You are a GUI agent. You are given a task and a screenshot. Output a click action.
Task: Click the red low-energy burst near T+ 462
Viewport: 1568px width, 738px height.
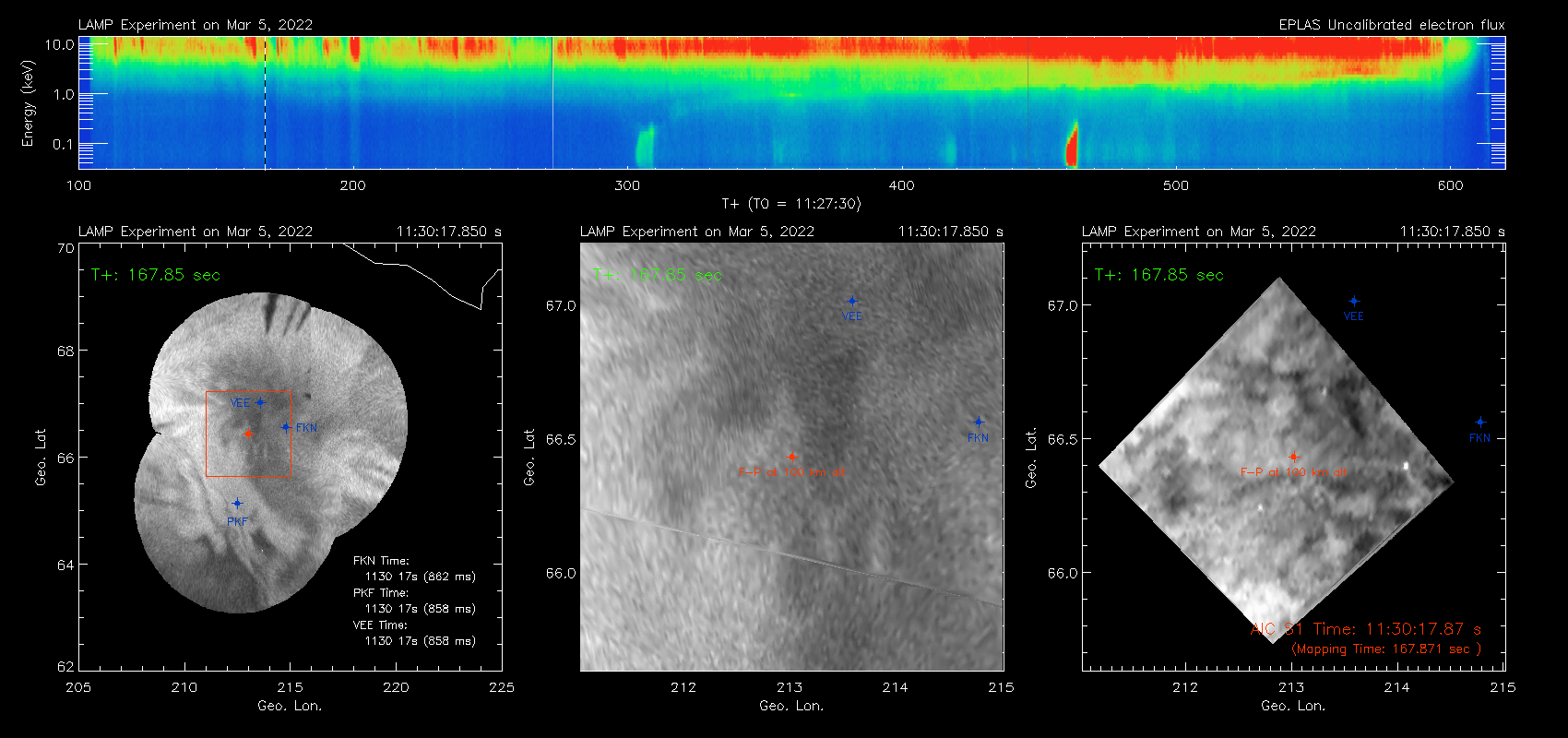pos(1072,146)
